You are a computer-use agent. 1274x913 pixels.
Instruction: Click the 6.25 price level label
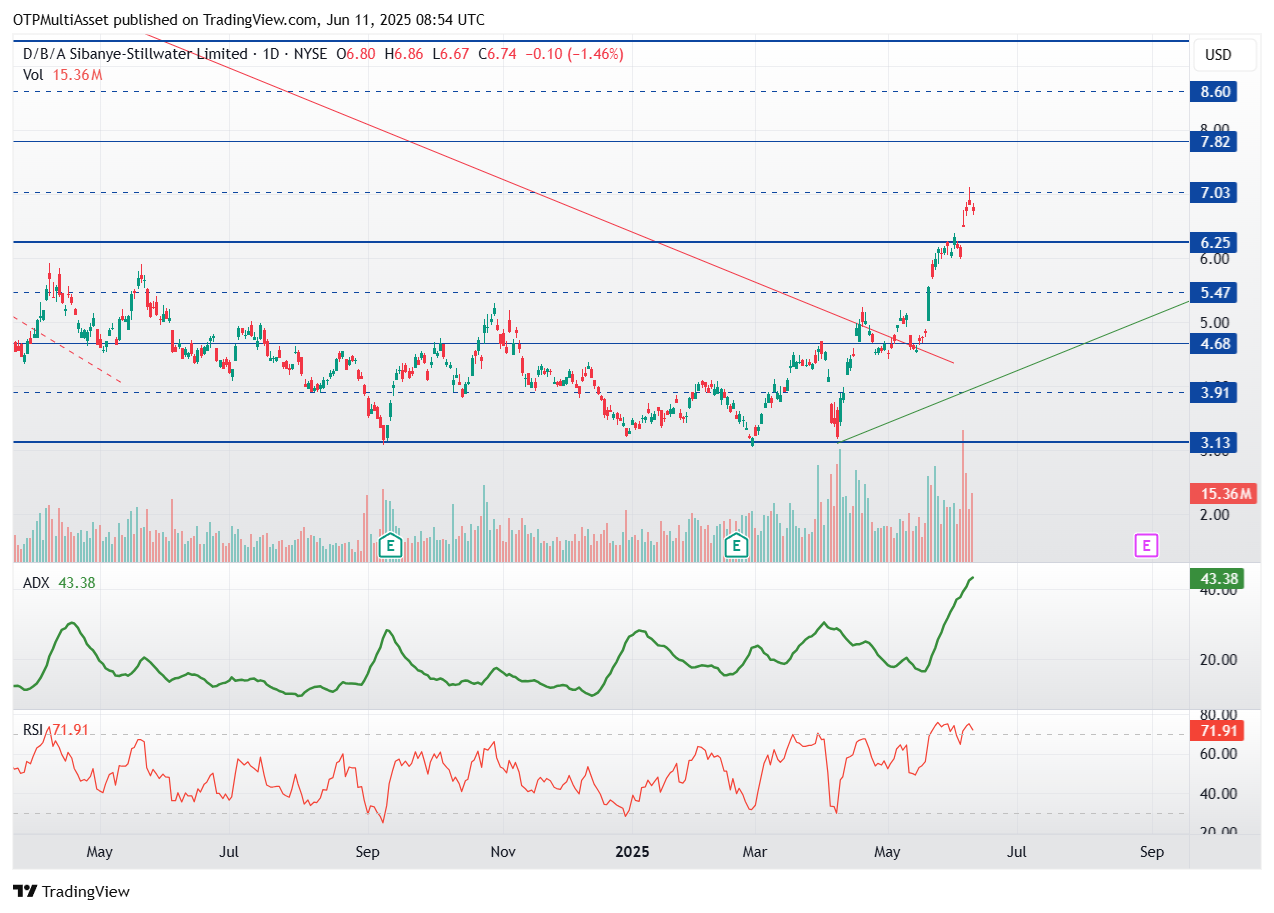[x=1213, y=242]
